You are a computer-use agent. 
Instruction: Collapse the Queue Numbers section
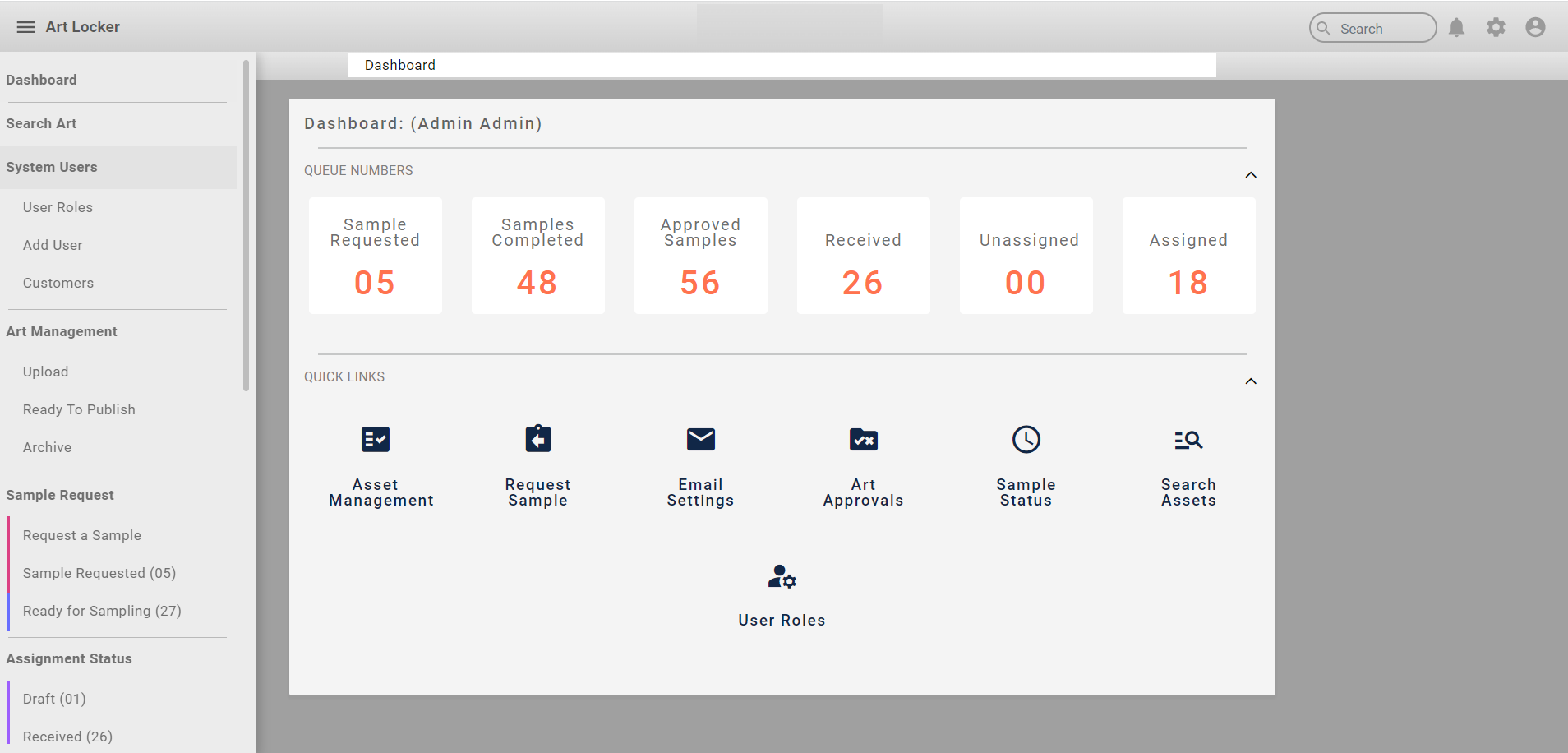[x=1250, y=175]
